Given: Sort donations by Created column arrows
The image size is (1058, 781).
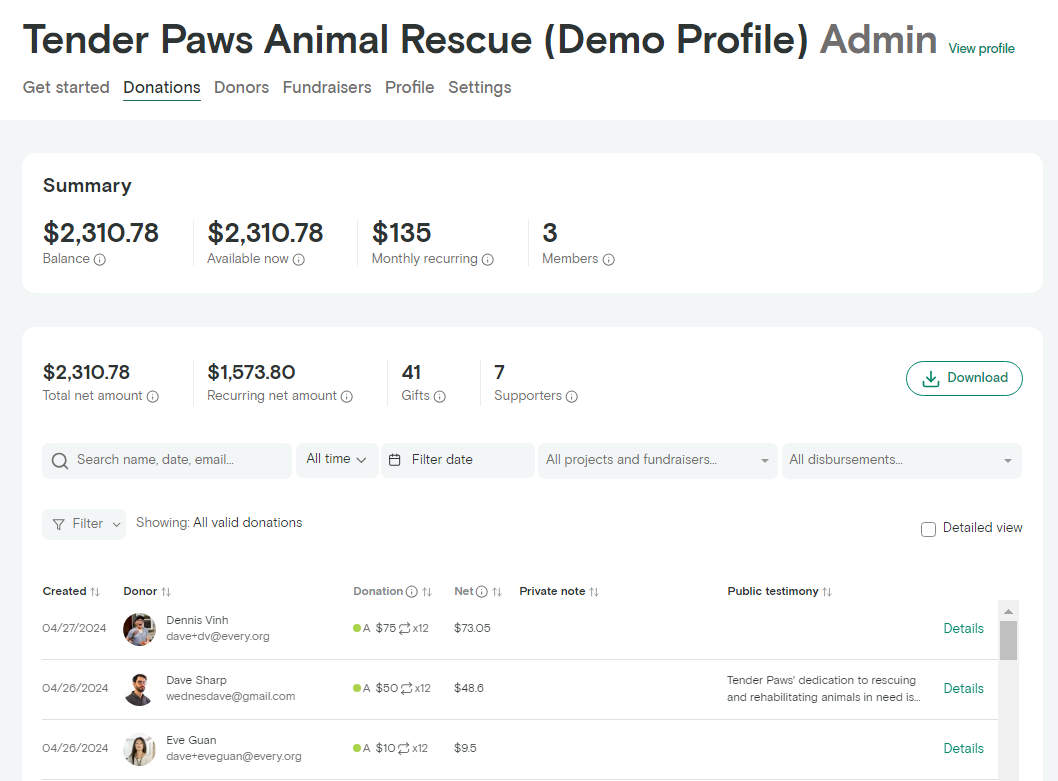Looking at the screenshot, I should (95, 592).
